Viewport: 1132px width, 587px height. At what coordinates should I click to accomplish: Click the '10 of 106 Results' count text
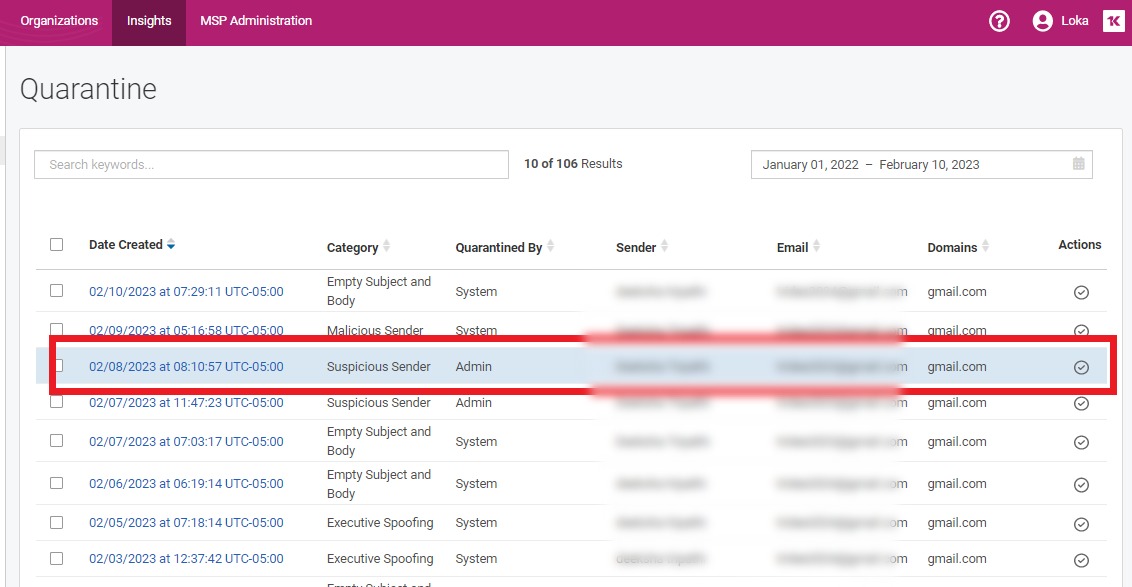click(x=573, y=164)
